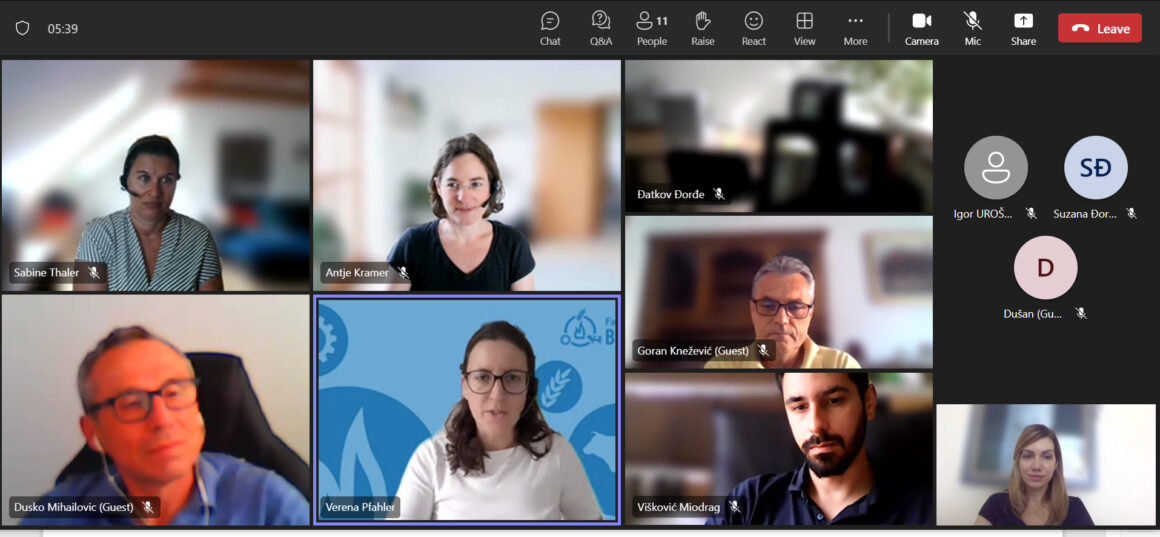Click the shield security icon
Screen dimensions: 1160x537
point(22,28)
